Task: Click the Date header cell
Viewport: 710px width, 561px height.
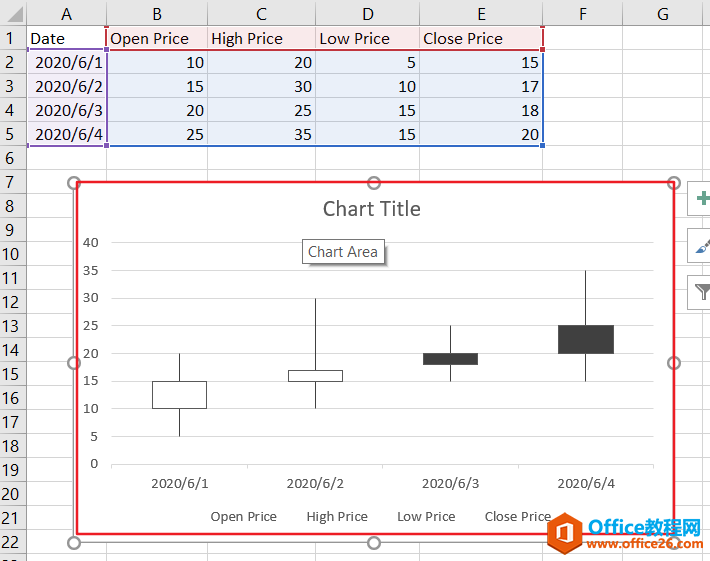Action: click(67, 38)
